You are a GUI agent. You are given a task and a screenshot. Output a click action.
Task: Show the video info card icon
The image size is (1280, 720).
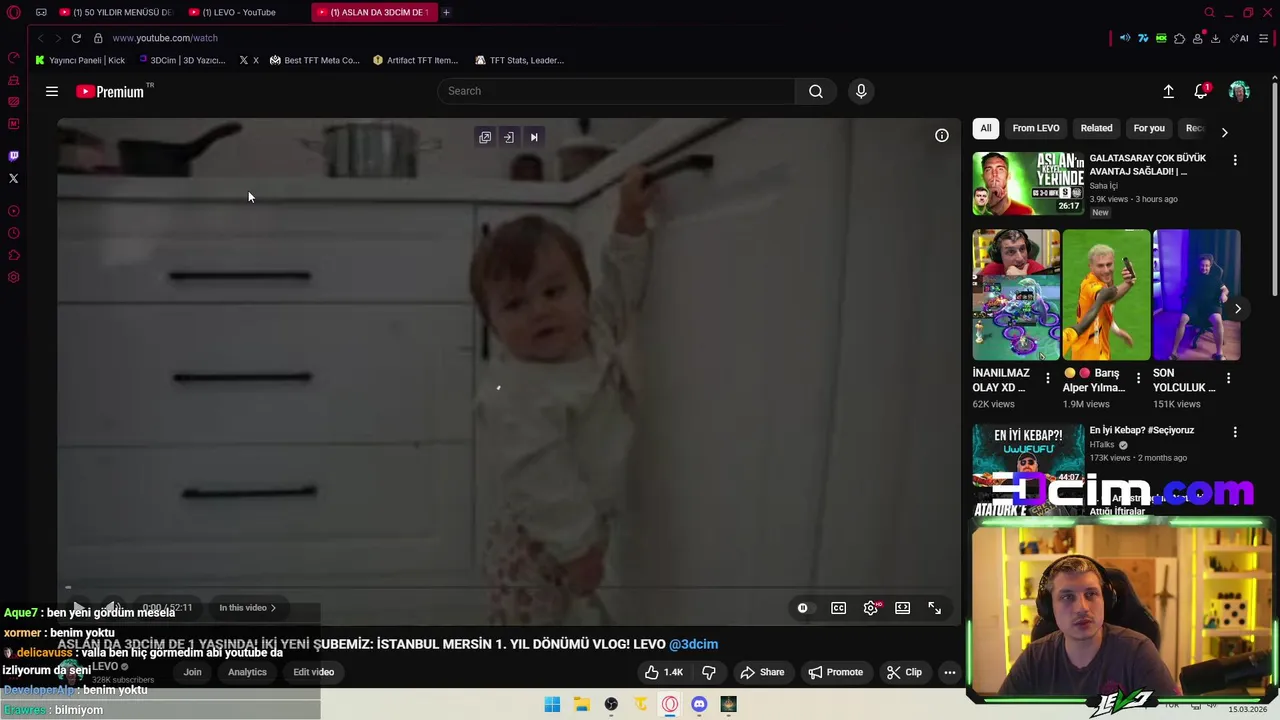pos(942,135)
